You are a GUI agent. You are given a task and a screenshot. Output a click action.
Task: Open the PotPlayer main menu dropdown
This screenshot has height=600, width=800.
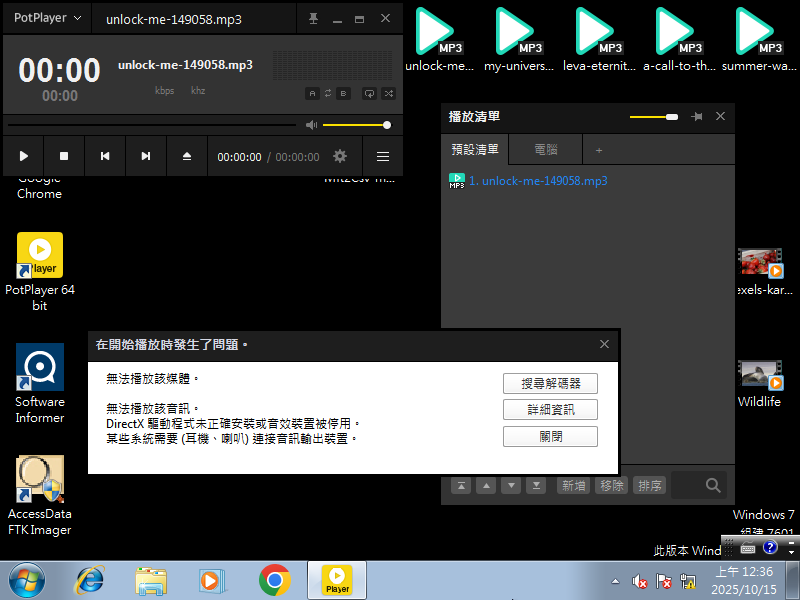(x=47, y=19)
